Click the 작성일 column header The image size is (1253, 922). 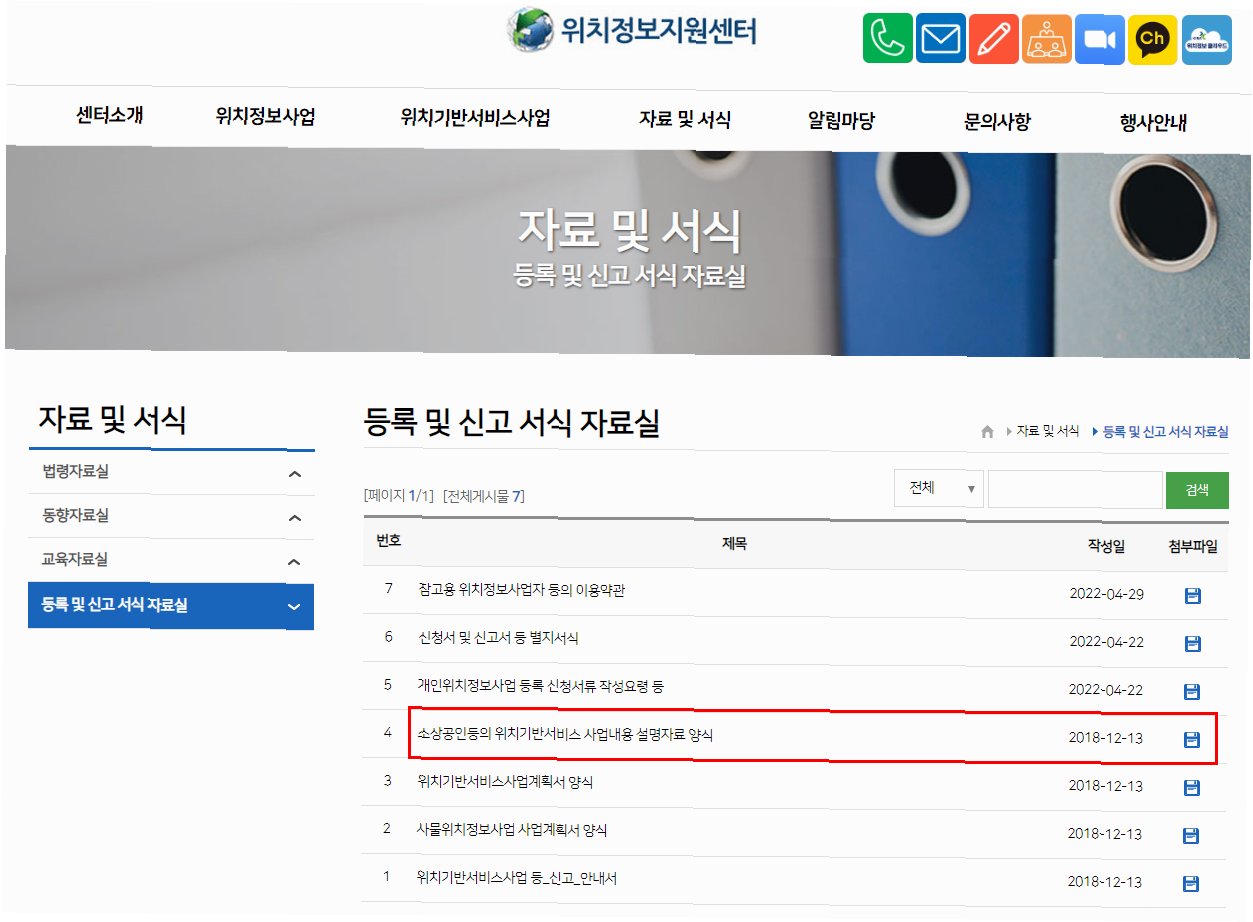coord(1106,546)
